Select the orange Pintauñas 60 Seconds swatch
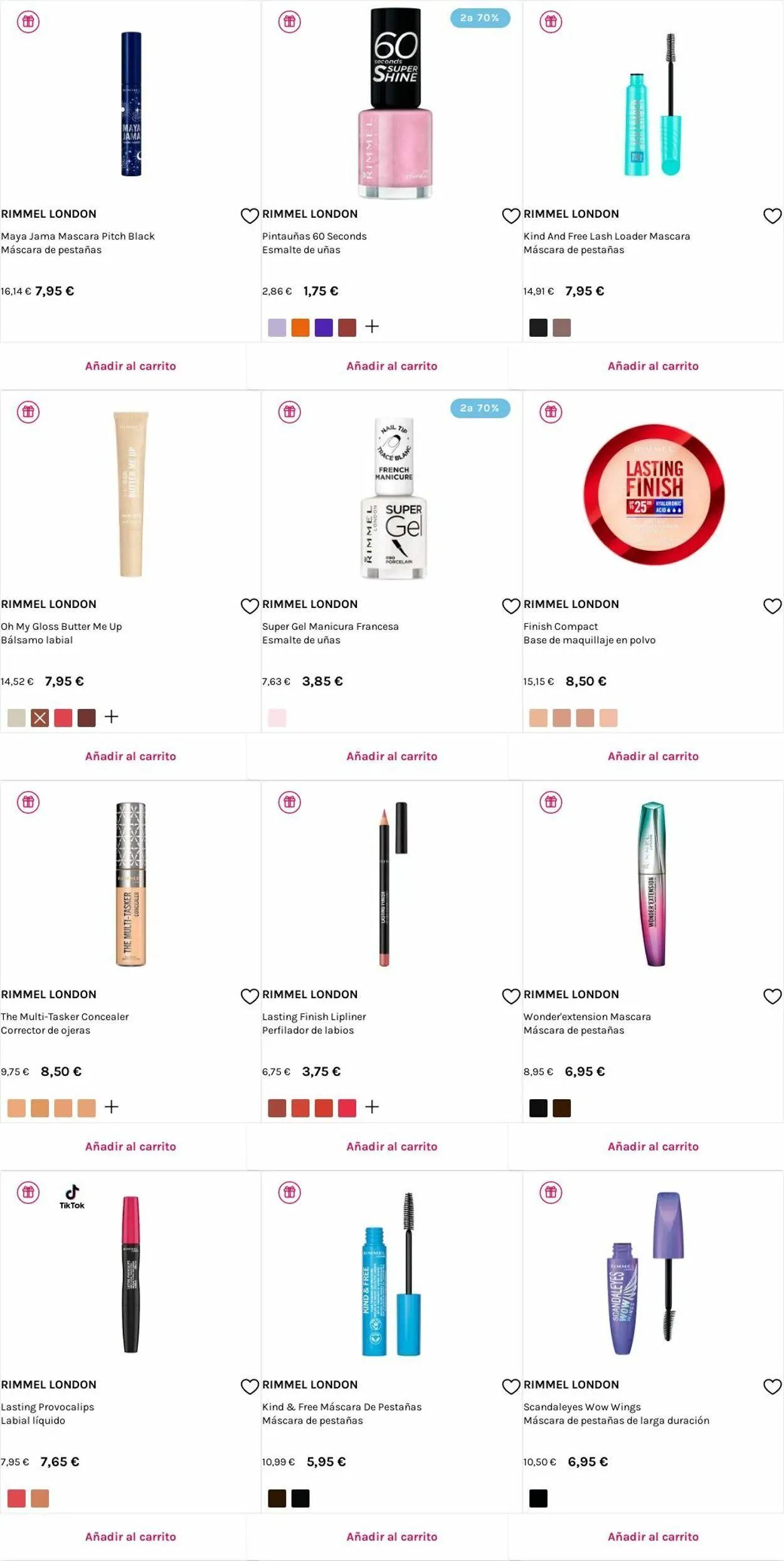784x1561 pixels. click(300, 328)
